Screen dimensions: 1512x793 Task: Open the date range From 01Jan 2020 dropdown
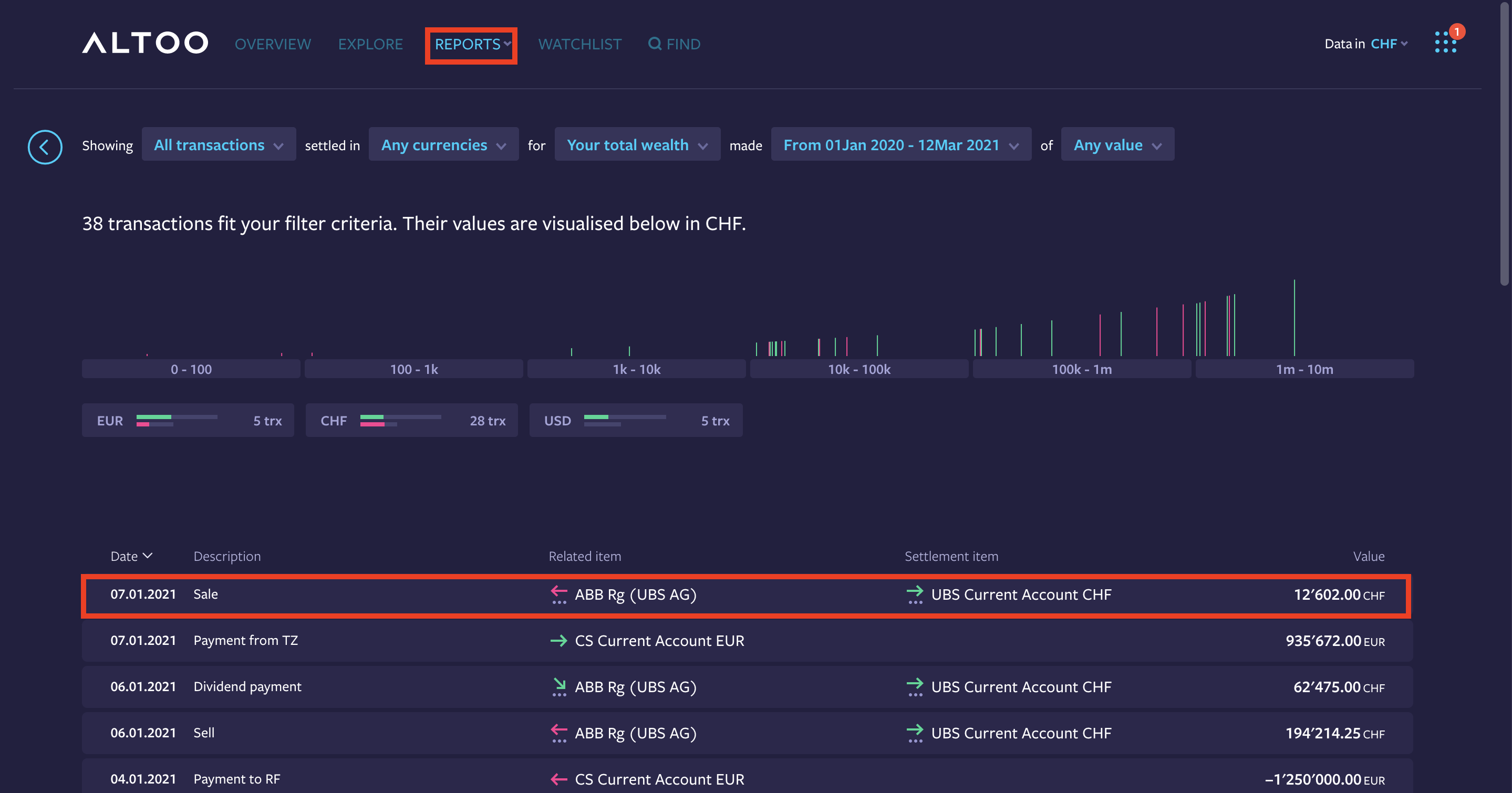click(901, 144)
